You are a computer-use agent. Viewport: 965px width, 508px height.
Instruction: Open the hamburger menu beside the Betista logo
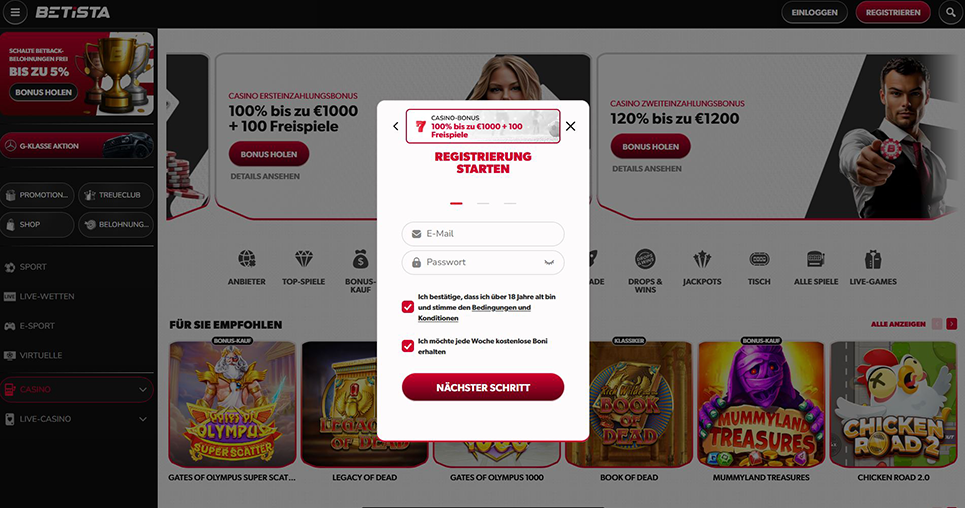(15, 12)
